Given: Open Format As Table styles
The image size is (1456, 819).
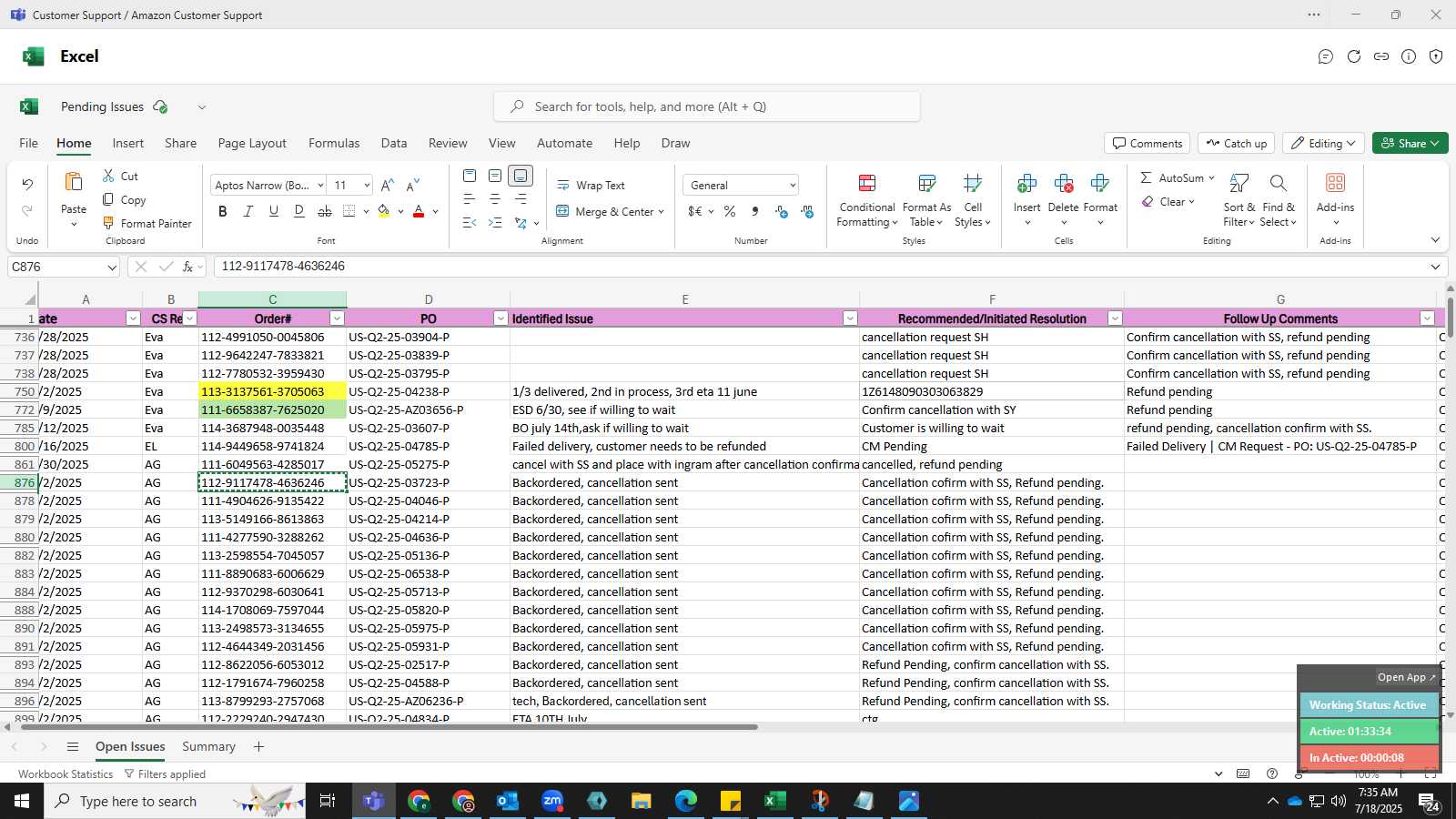Looking at the screenshot, I should [x=926, y=201].
